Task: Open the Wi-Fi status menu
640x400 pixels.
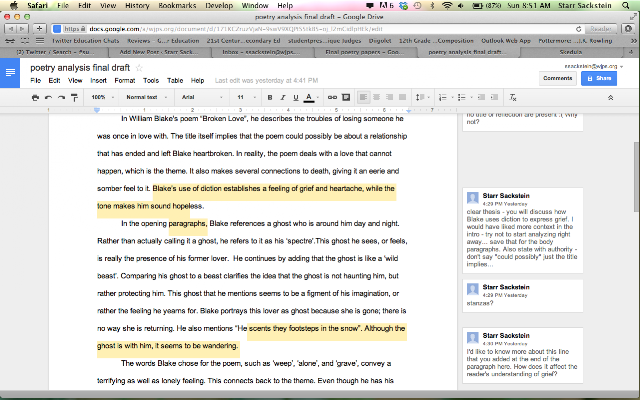Action: (x=447, y=5)
